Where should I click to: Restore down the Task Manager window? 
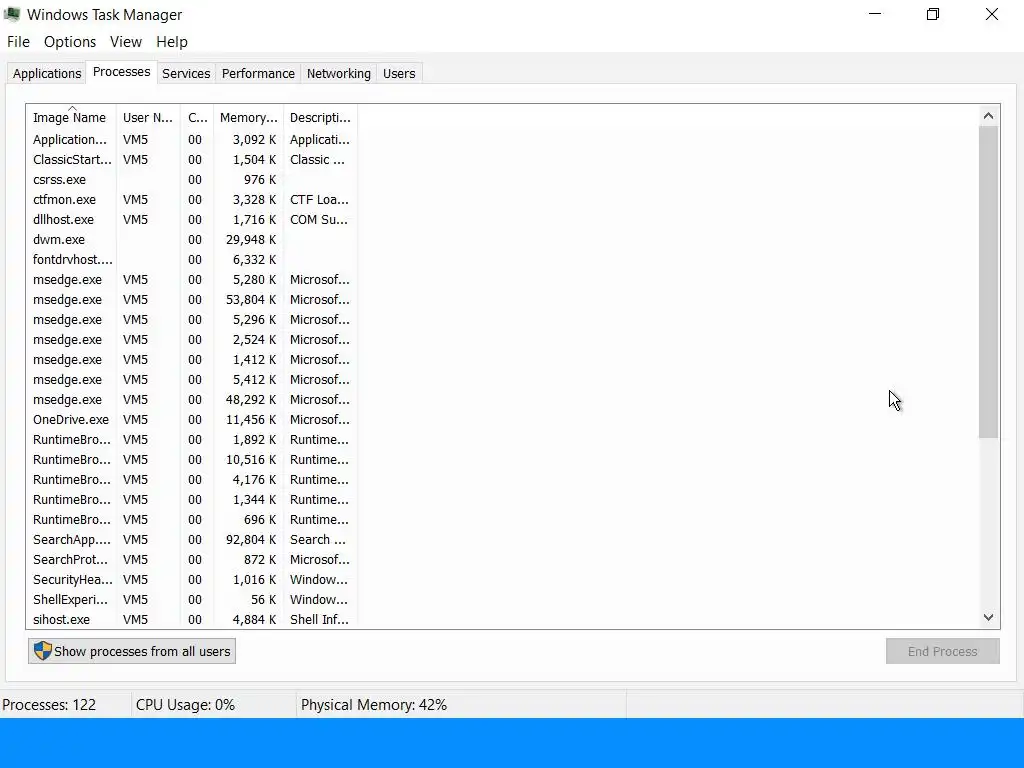(933, 14)
